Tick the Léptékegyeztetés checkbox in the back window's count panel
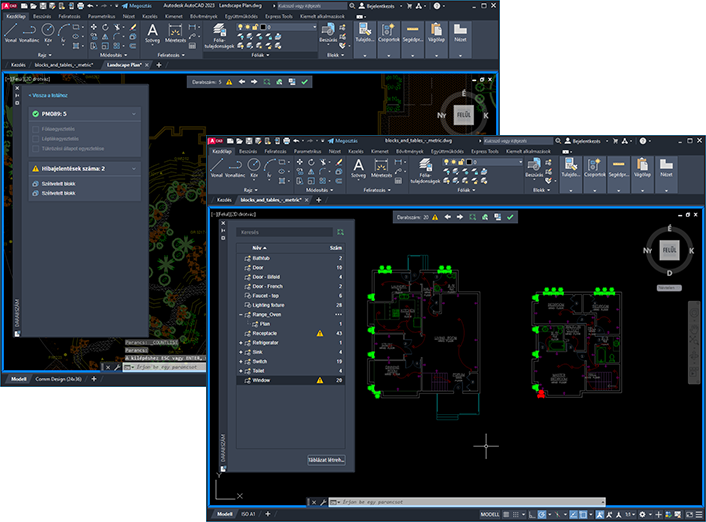The width and height of the screenshot is (706, 522). coord(36,139)
